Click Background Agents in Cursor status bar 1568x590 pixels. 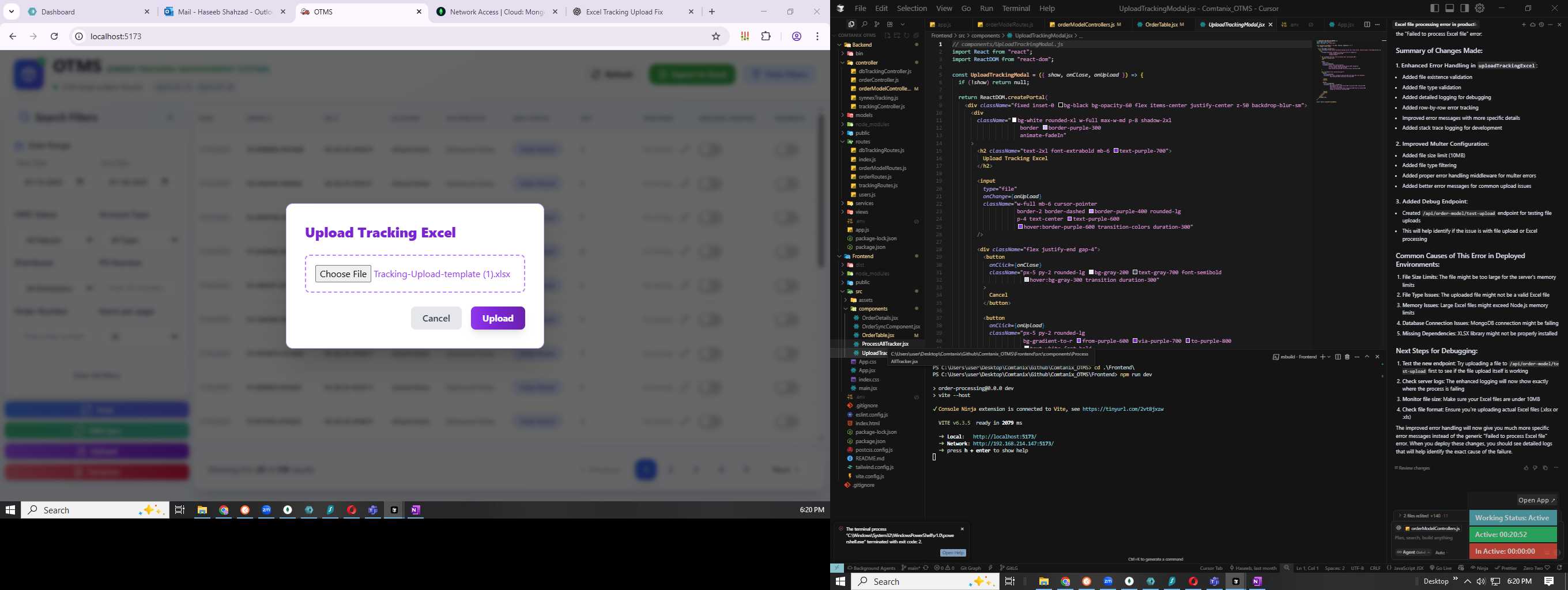point(871,568)
